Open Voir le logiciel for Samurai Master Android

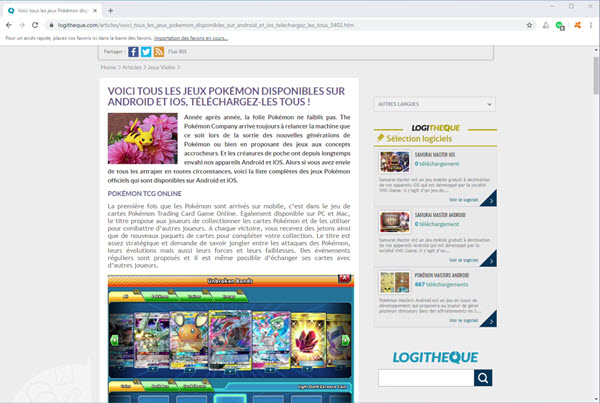[x=463, y=260]
